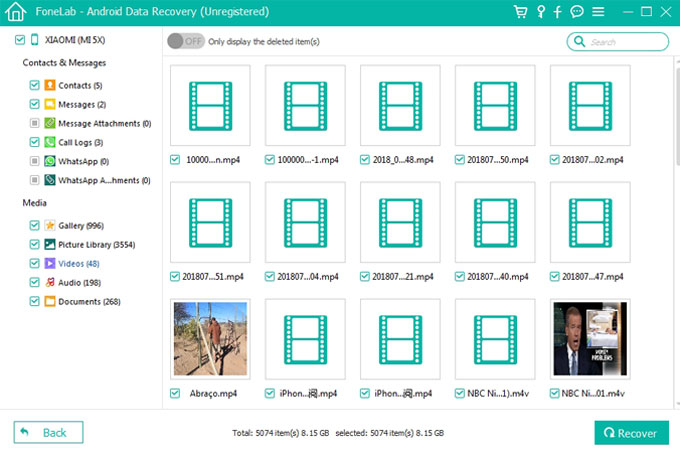
Task: Uncheck the Audio (198) checkbox
Action: tap(34, 282)
